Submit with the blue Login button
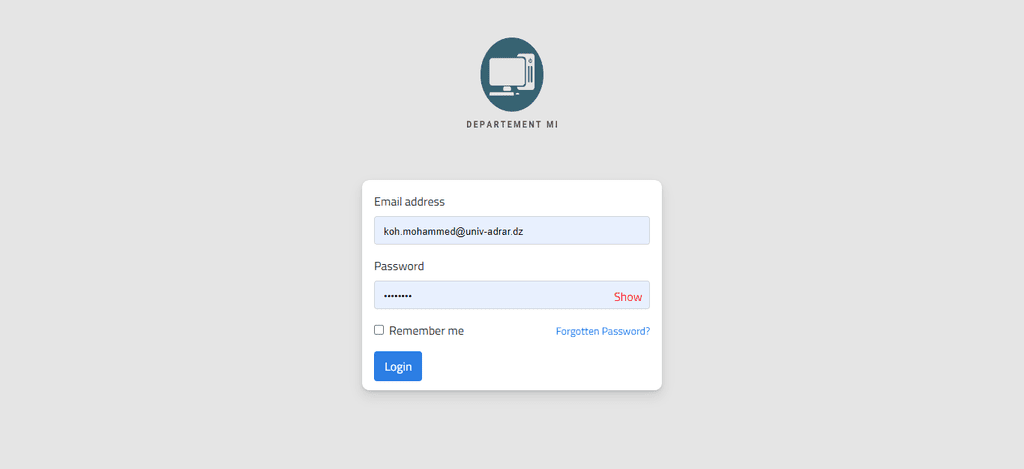This screenshot has width=1024, height=469. [x=398, y=366]
